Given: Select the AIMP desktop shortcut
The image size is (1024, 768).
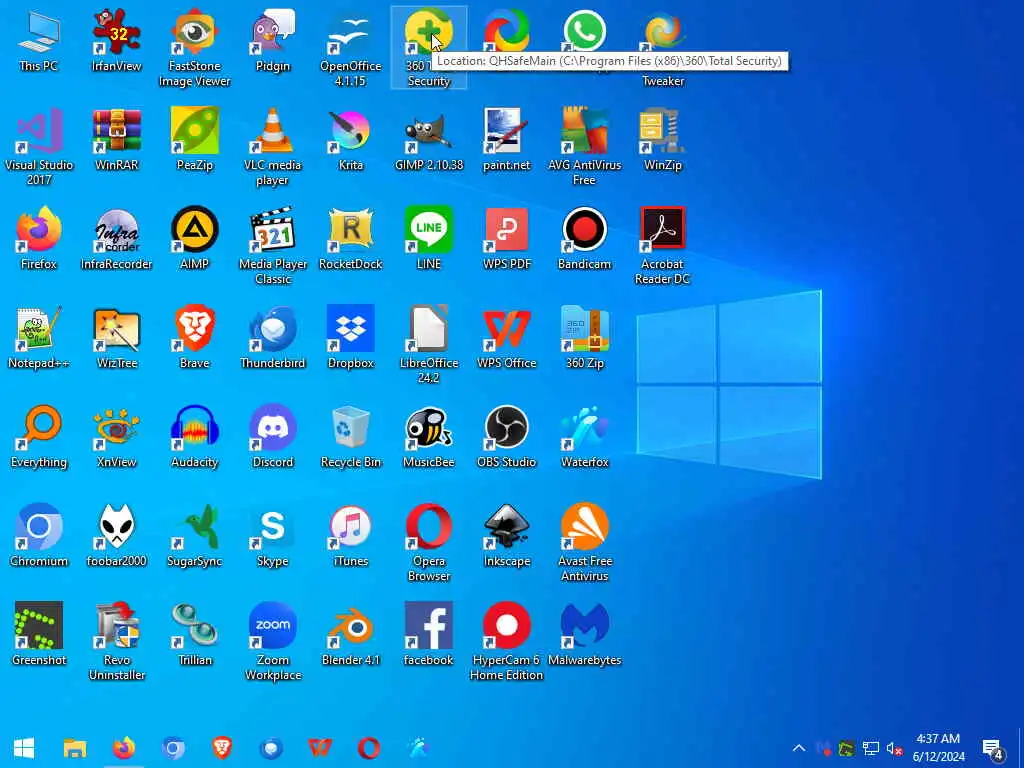Looking at the screenshot, I should click(x=195, y=238).
